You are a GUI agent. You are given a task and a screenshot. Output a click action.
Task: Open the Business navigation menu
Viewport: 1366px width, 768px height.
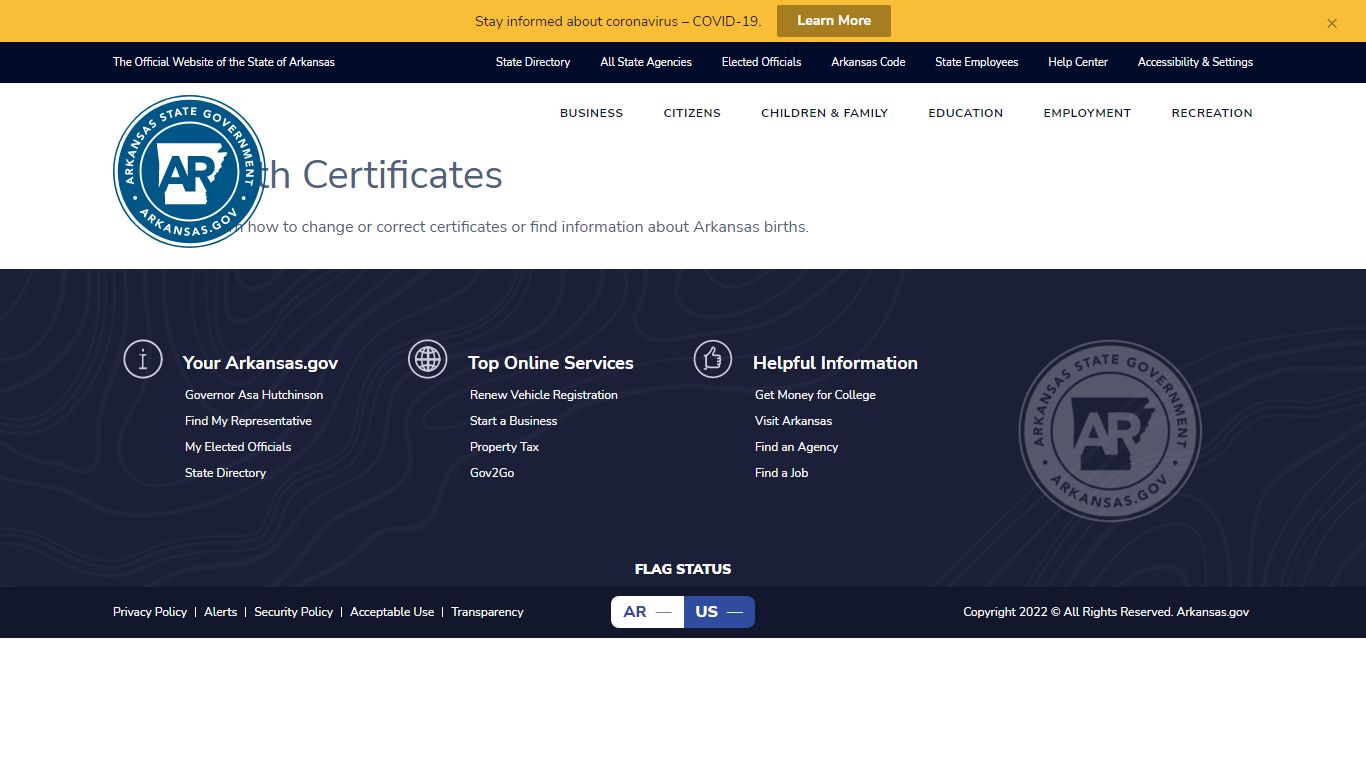(x=591, y=113)
